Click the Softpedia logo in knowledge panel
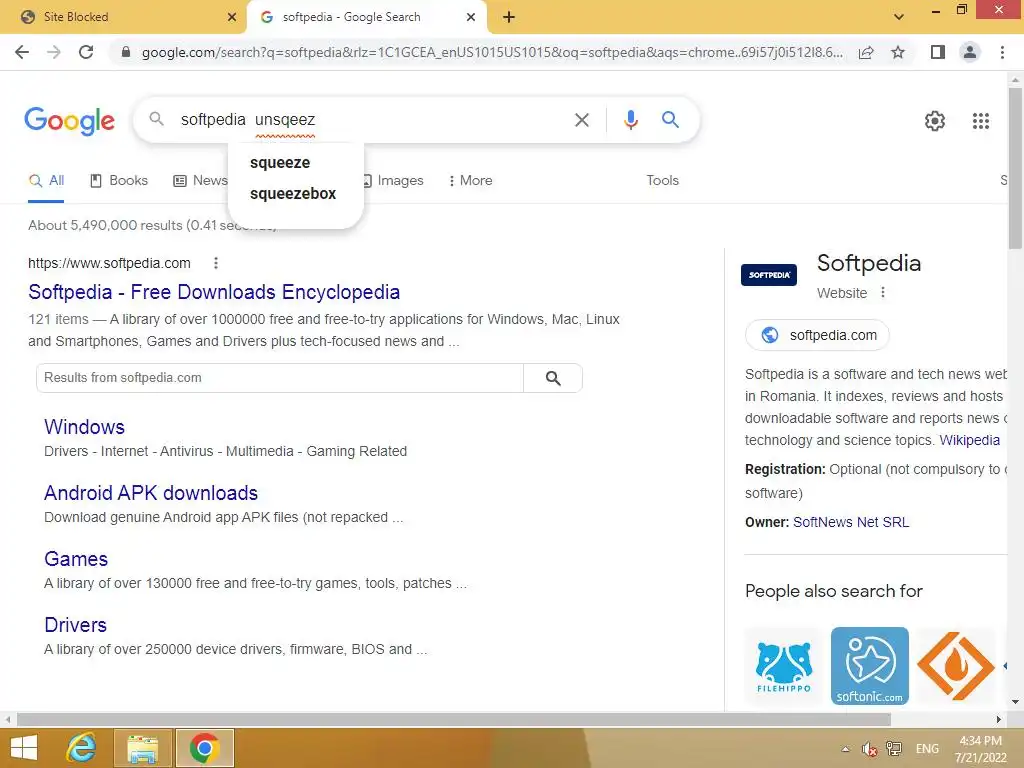This screenshot has width=1024, height=768. pyautogui.click(x=769, y=275)
